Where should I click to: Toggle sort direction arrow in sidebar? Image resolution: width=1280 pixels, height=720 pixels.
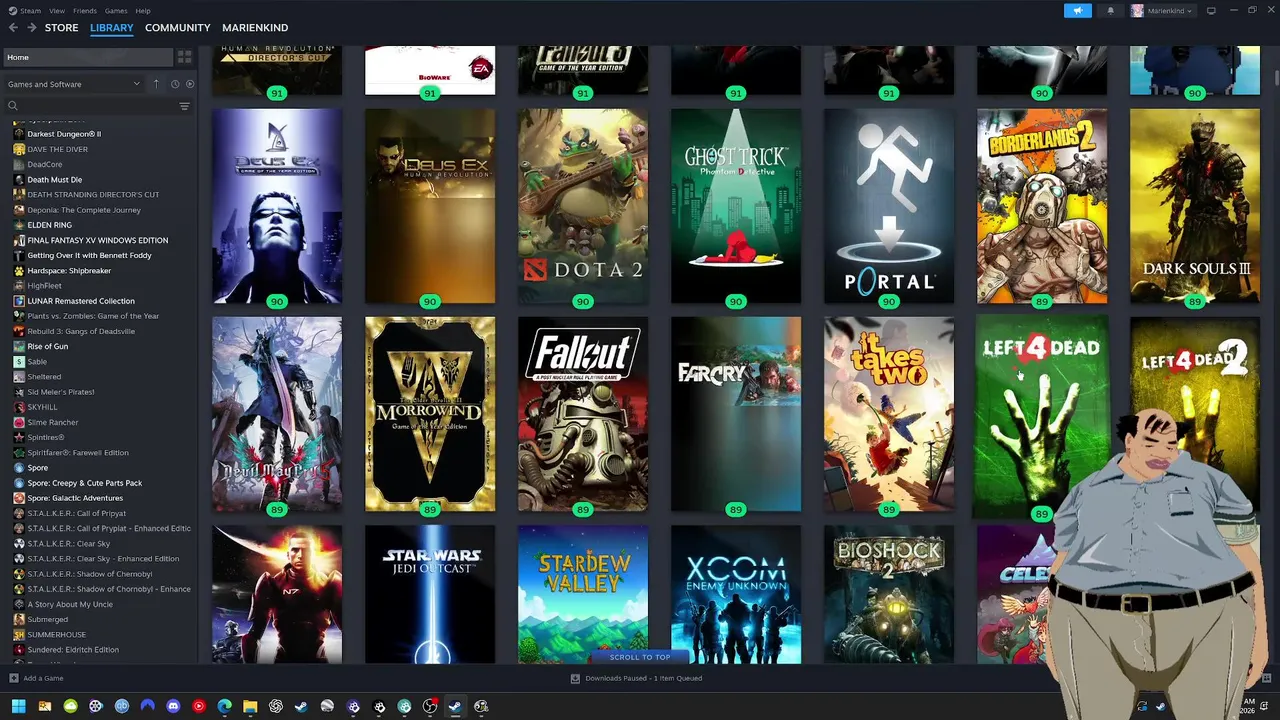[156, 84]
